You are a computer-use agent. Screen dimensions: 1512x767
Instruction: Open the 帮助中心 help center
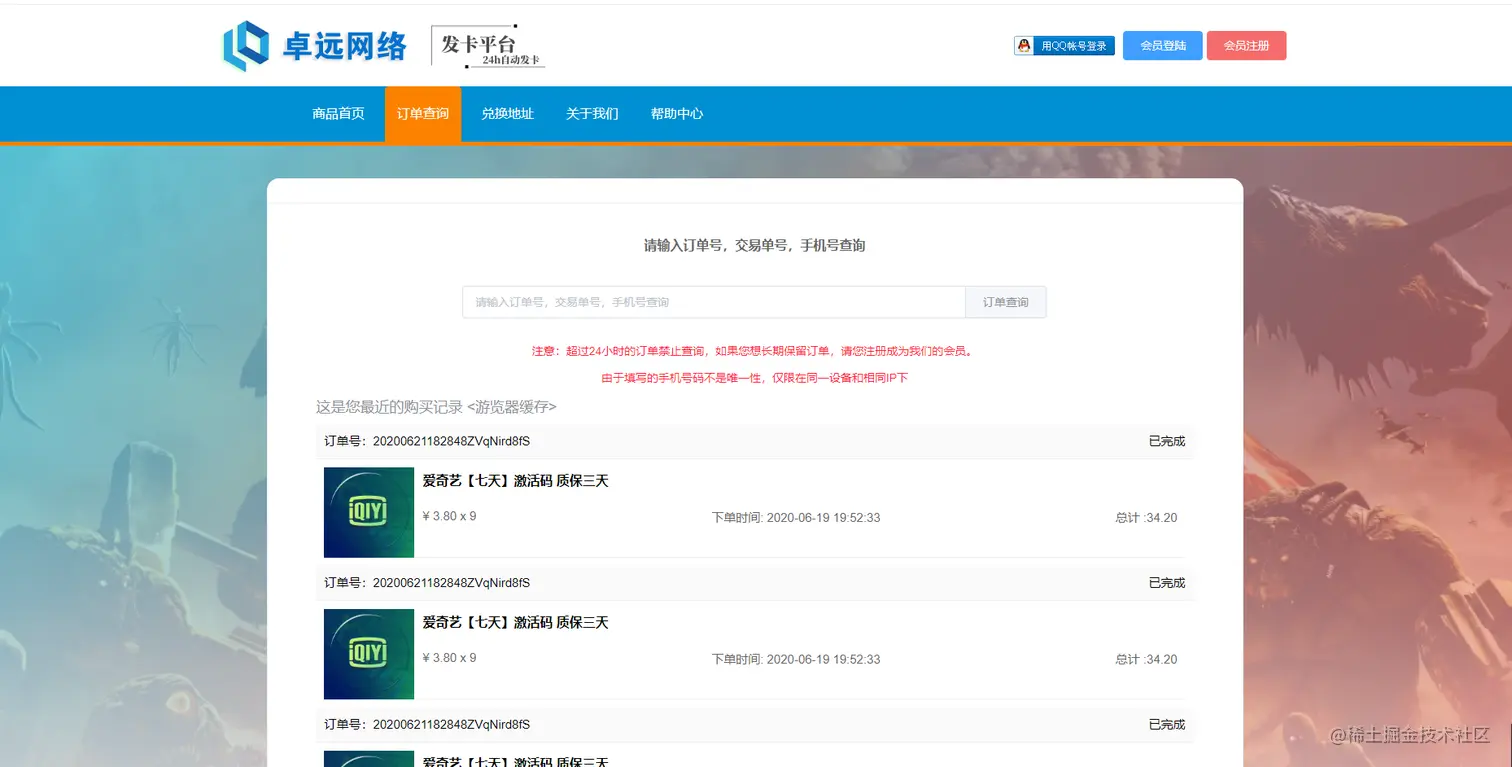tap(677, 114)
